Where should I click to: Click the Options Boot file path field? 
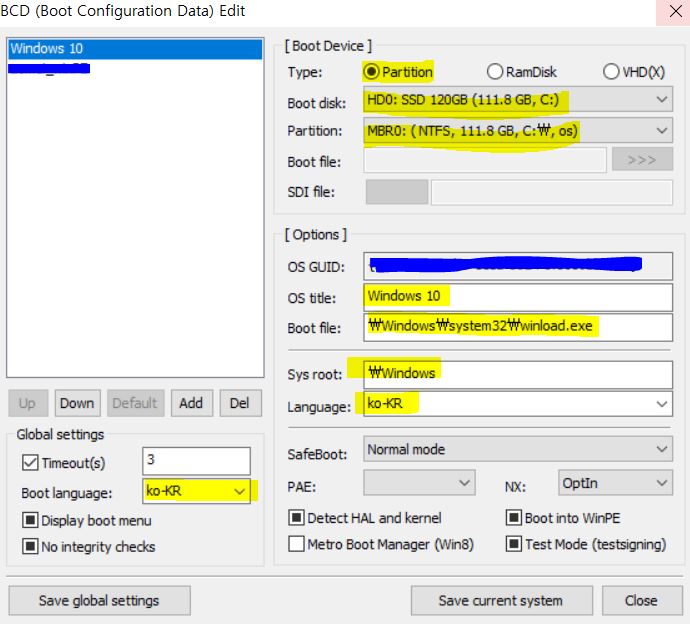[x=518, y=327]
